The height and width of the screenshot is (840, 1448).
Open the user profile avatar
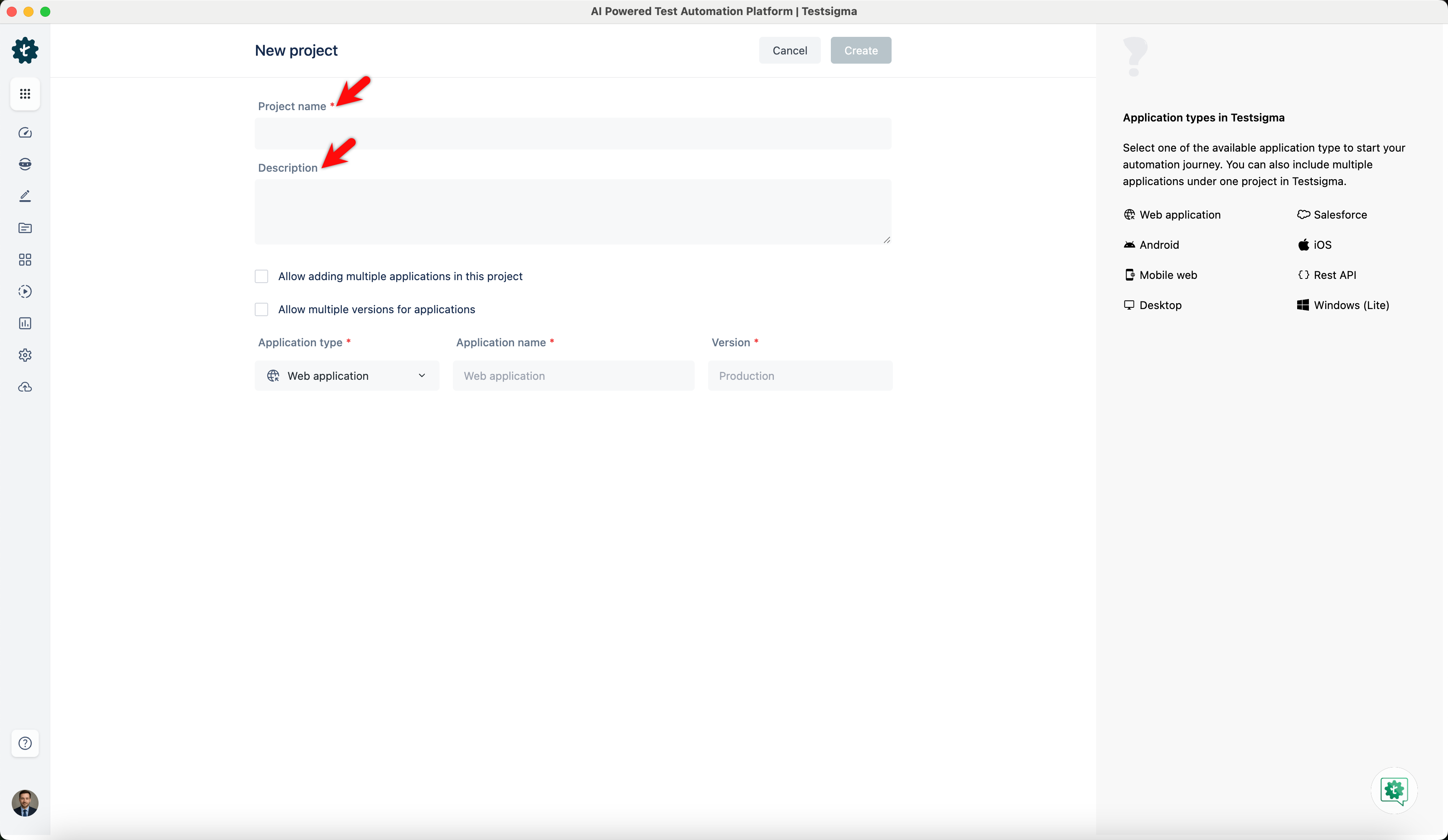(x=25, y=803)
